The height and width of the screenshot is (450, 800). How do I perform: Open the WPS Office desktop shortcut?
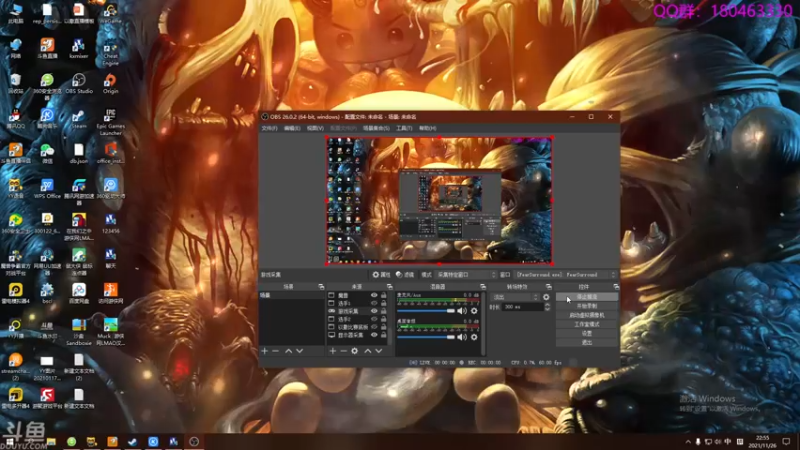[x=47, y=189]
